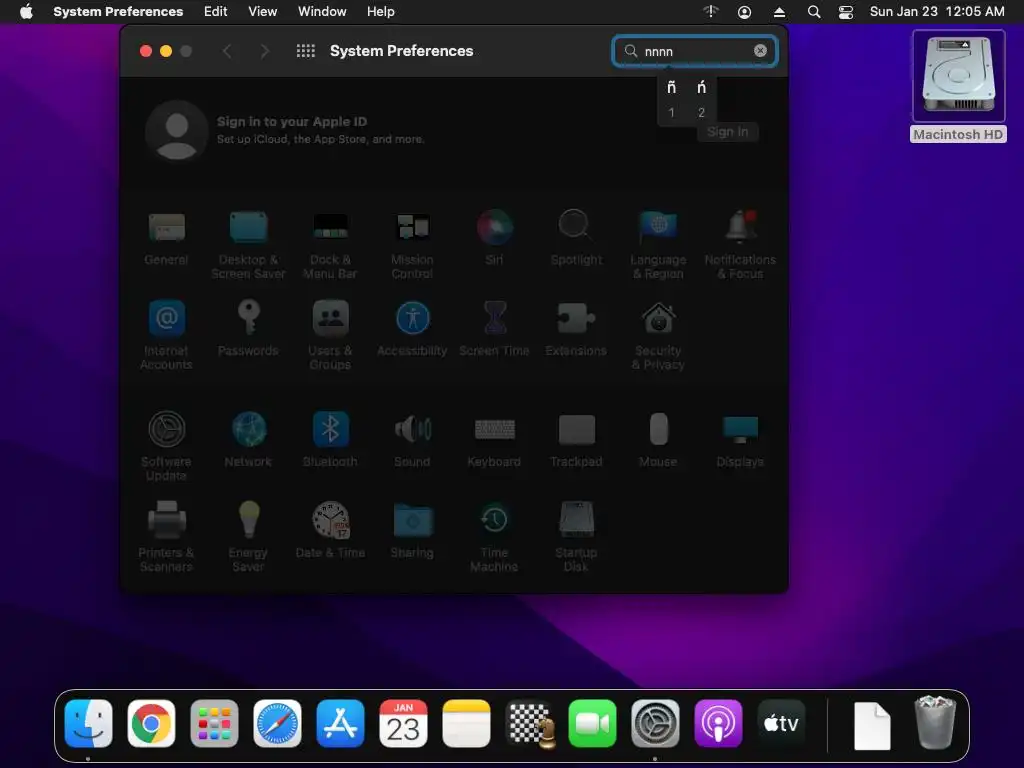Open Network preferences

(248, 440)
